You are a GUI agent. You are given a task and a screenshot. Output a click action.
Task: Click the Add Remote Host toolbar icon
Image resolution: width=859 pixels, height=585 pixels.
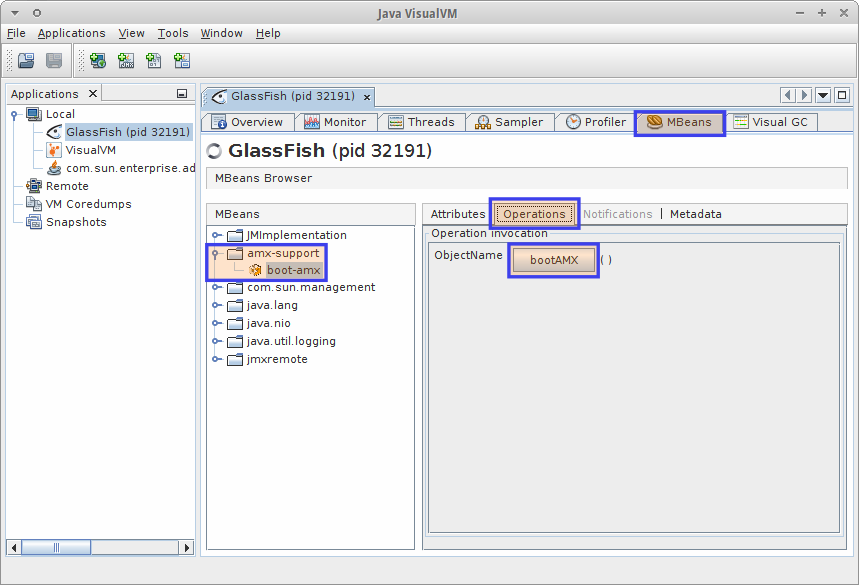(x=98, y=61)
